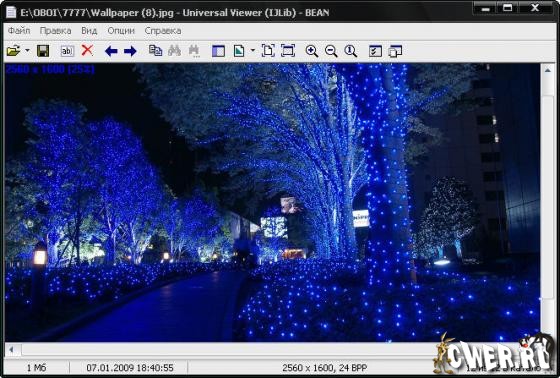Expand the Open file dropdown arrow
The height and width of the screenshot is (378, 560).
pos(28,51)
